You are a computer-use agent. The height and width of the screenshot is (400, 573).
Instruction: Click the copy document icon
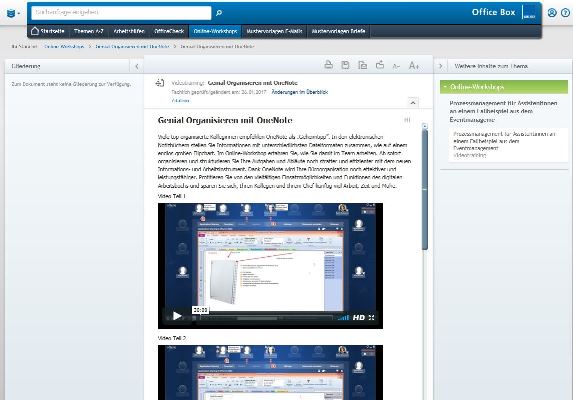click(363, 65)
